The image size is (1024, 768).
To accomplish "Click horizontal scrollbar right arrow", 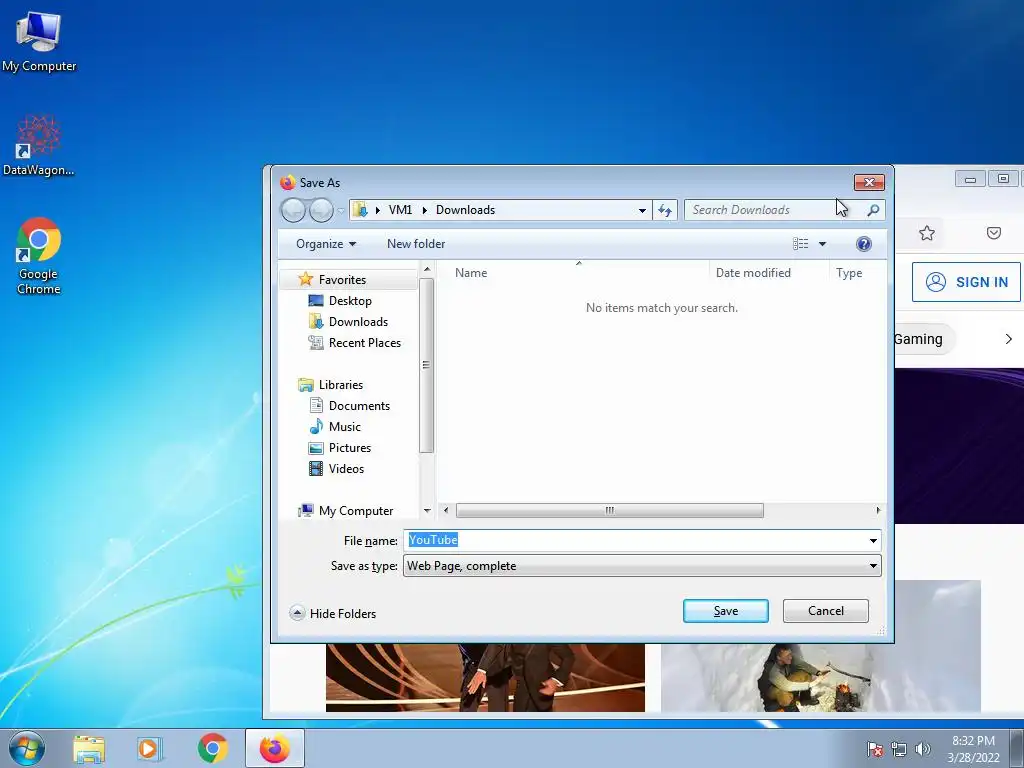I will 878,511.
